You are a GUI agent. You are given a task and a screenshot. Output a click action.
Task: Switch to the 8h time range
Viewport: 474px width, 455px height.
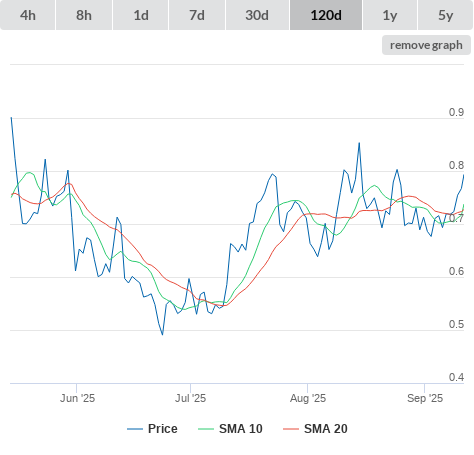point(84,15)
